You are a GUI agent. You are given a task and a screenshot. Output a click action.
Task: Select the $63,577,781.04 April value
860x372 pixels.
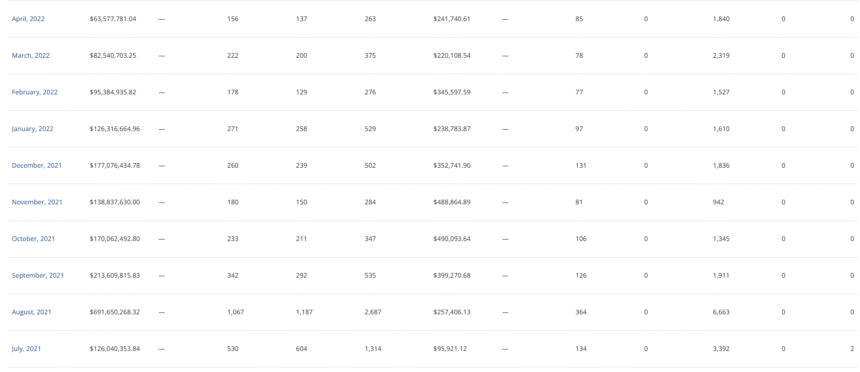113,19
